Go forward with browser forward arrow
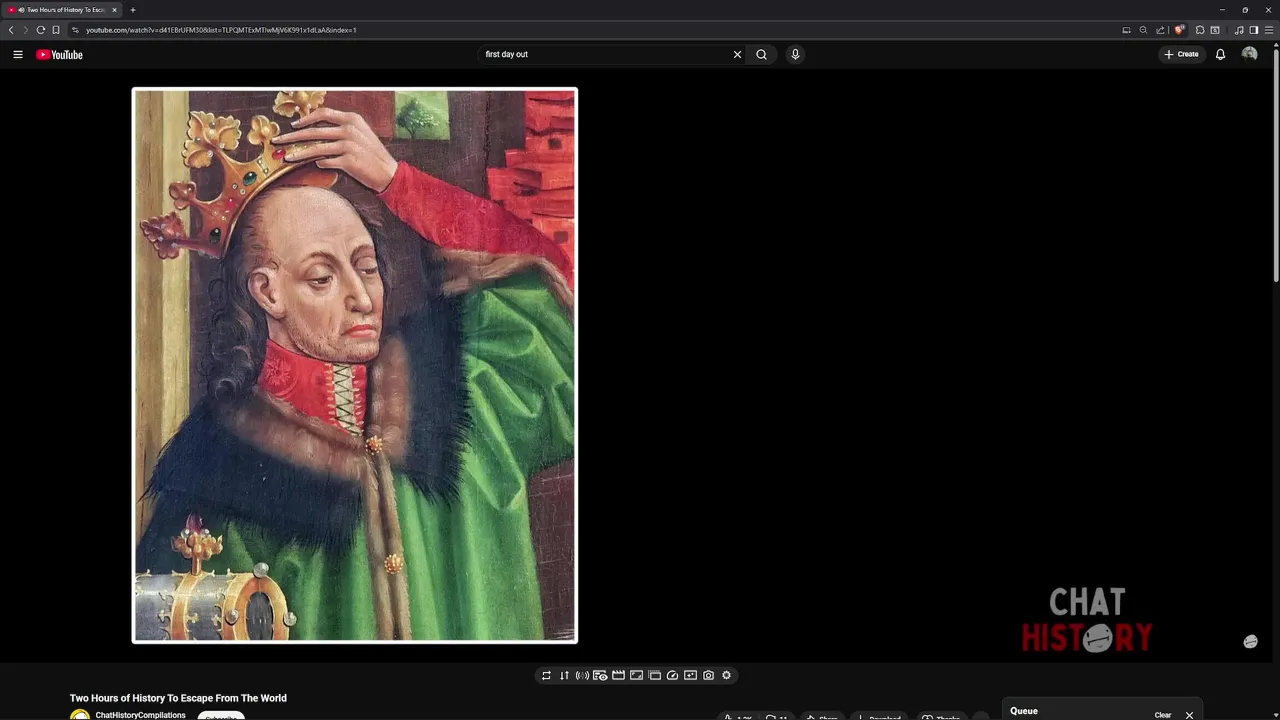This screenshot has width=1280, height=720. tap(26, 30)
